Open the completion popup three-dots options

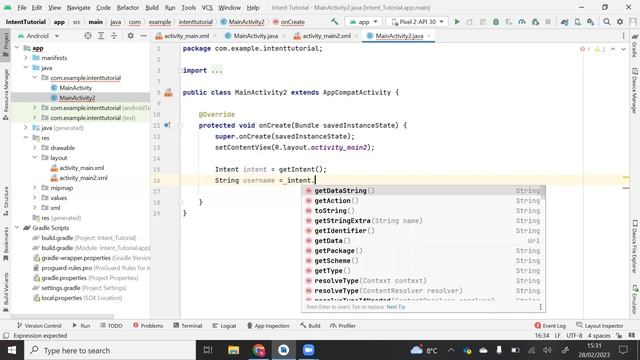point(540,307)
